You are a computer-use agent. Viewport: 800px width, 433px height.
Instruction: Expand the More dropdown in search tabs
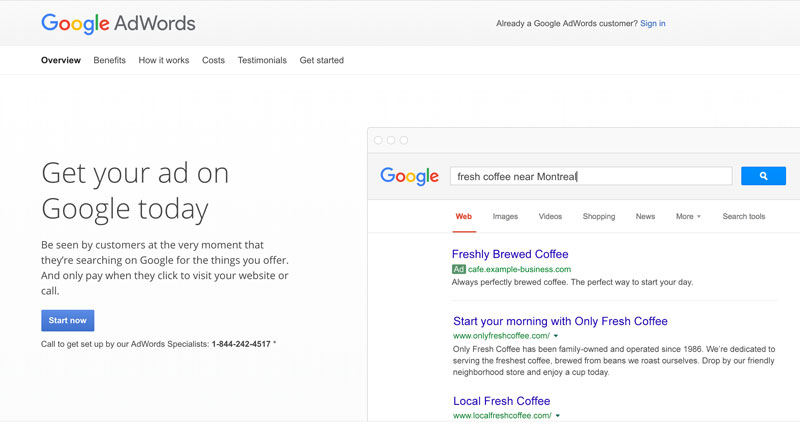click(x=688, y=216)
